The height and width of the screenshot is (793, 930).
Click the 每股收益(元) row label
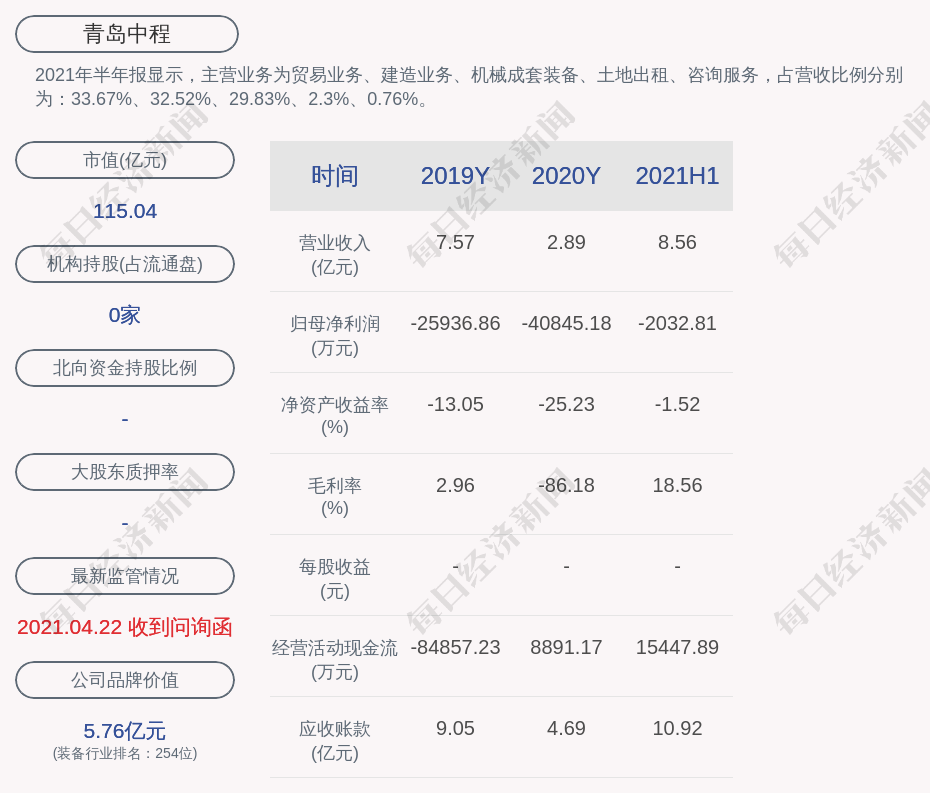pyautogui.click(x=335, y=579)
